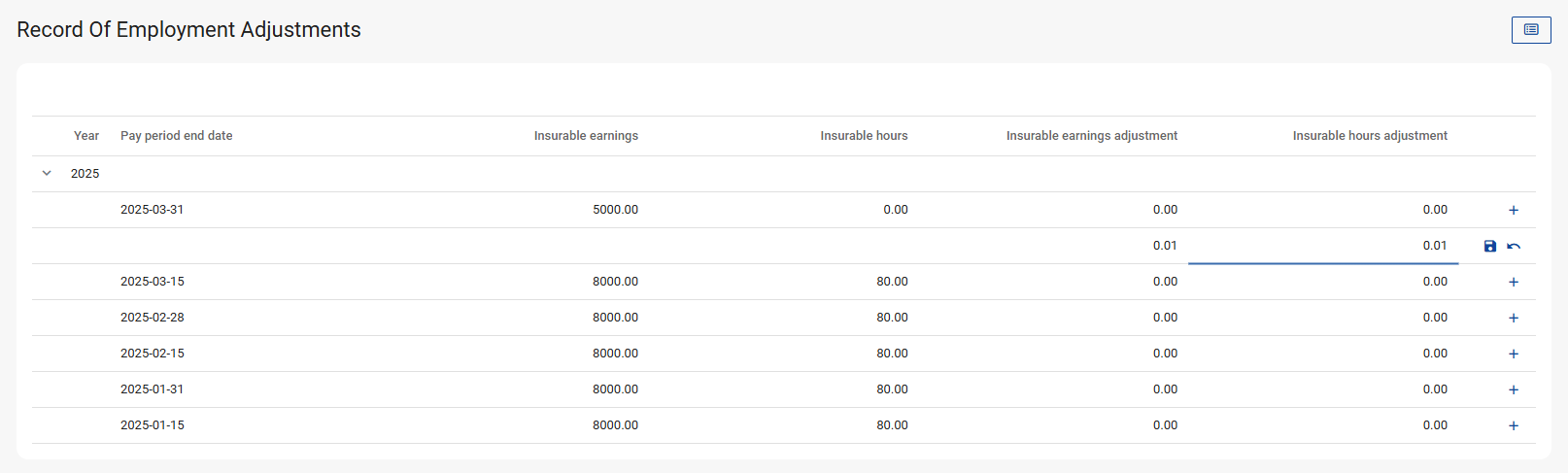Add adjustment for 2025-02-15 pay period

[x=1513, y=355]
